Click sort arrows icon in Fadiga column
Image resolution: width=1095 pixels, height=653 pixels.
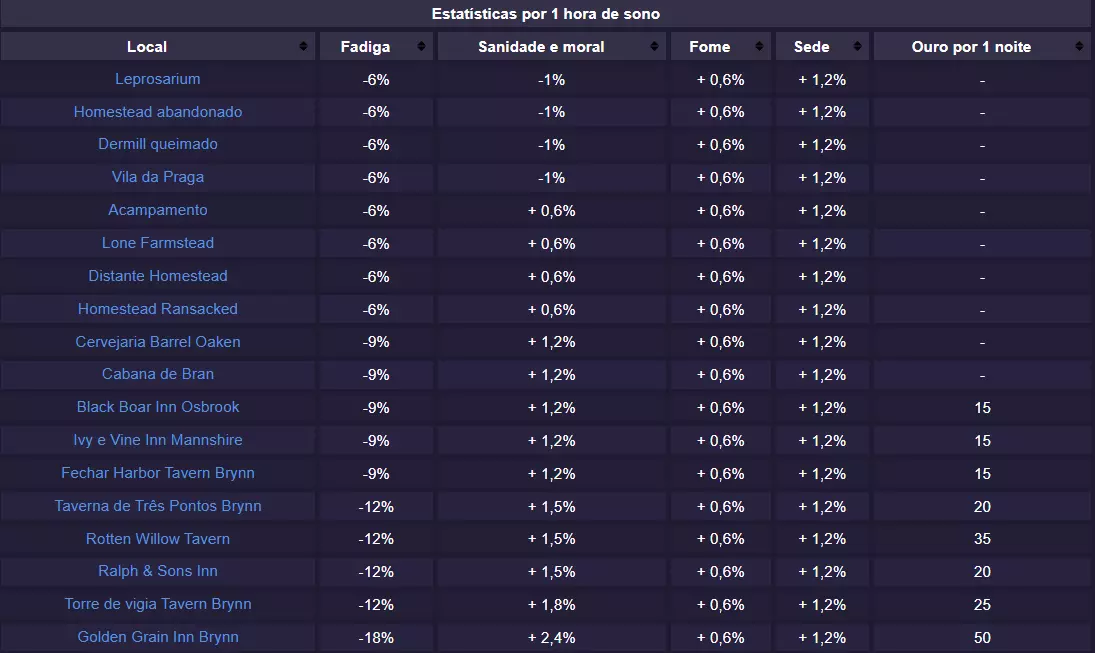(422, 47)
